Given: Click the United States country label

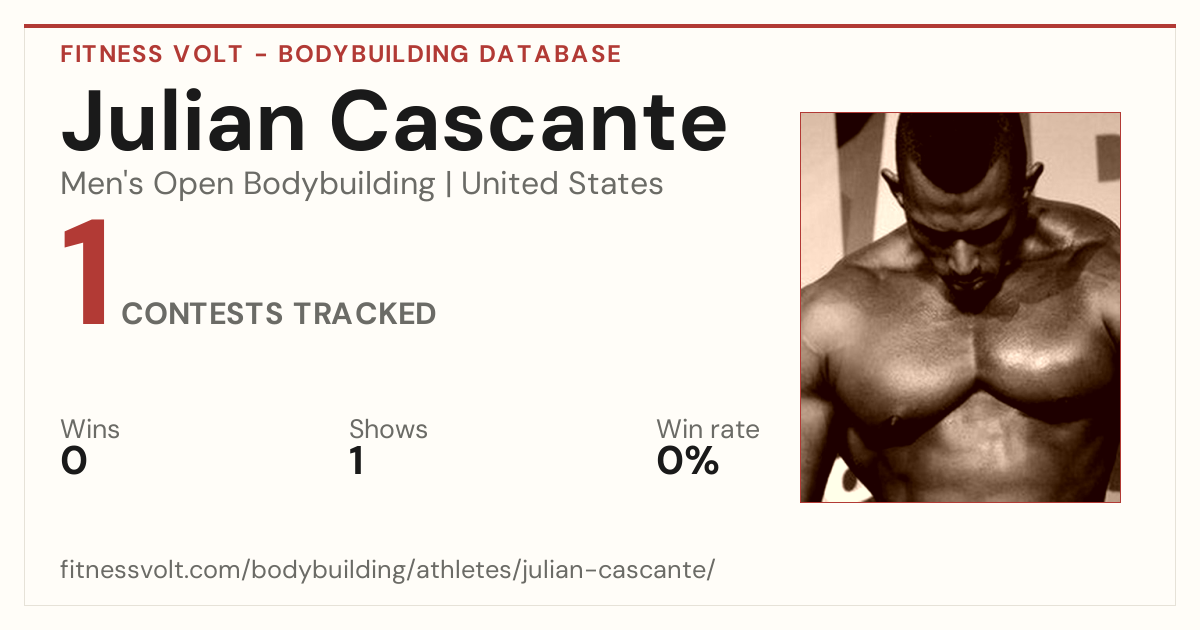Looking at the screenshot, I should pos(562,184).
